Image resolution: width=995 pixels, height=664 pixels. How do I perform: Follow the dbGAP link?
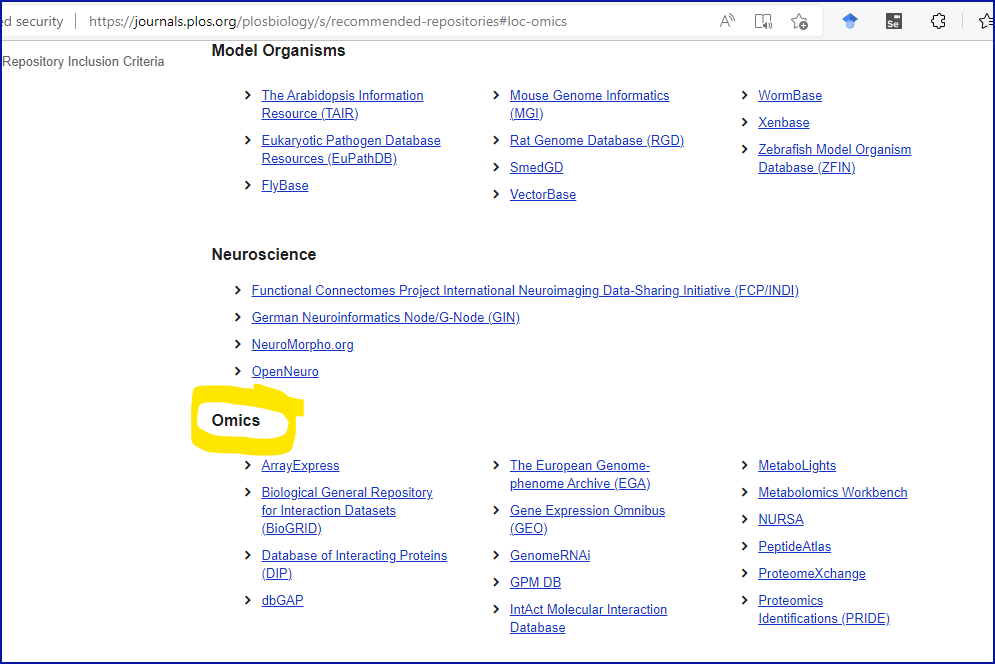(282, 601)
